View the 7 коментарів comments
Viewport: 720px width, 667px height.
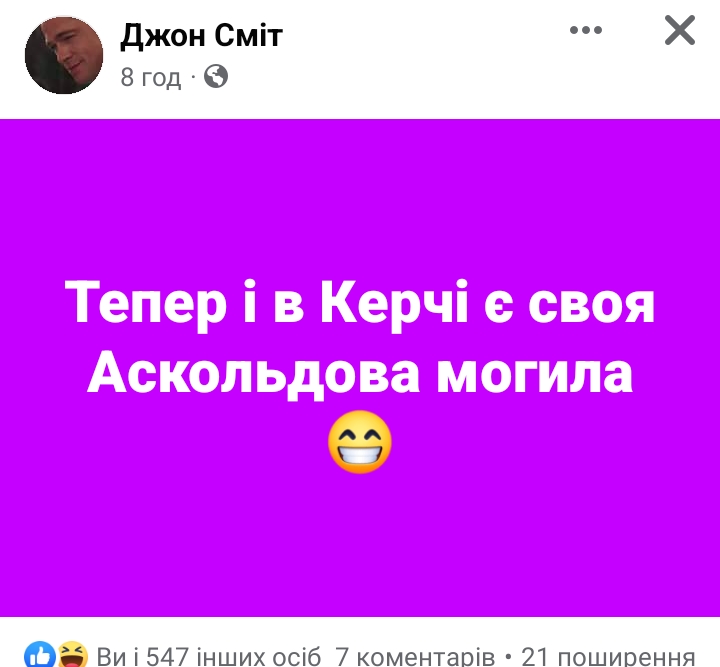click(x=415, y=656)
